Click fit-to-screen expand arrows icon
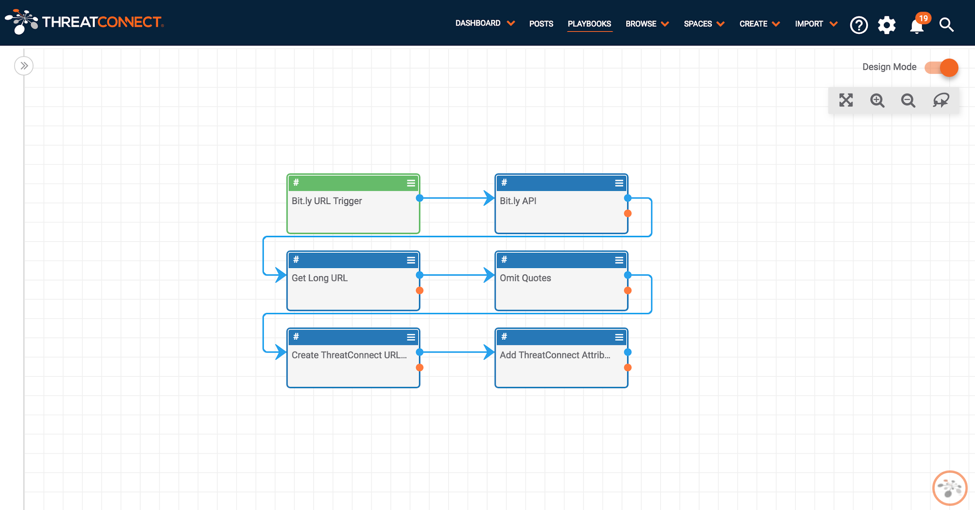Screen dimensions: 975x510 point(846,100)
